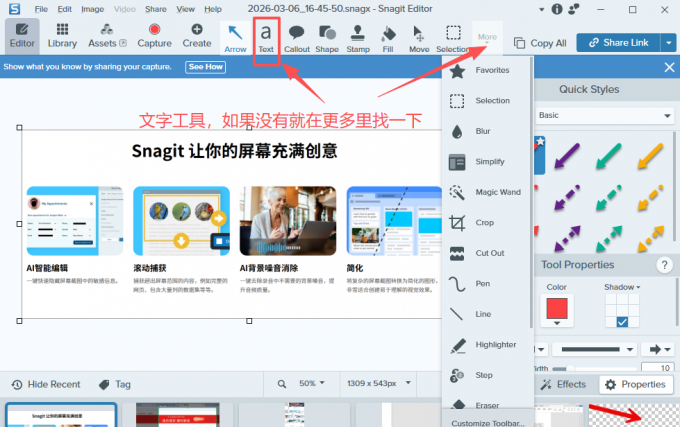The width and height of the screenshot is (680, 427).
Task: Pick the solid orange arrow style
Action: tap(650, 155)
